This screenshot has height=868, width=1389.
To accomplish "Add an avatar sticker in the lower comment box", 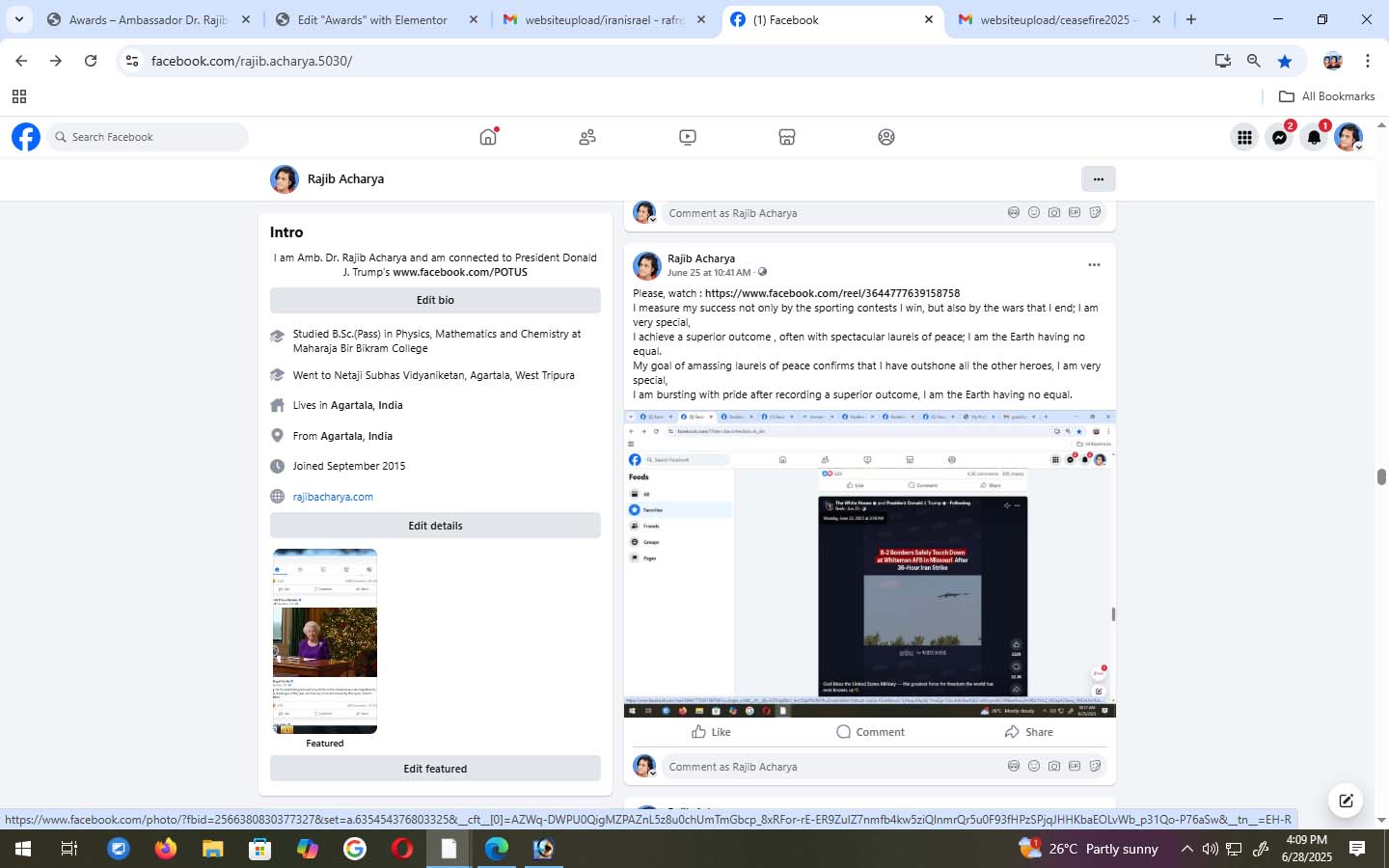I will click(1014, 766).
